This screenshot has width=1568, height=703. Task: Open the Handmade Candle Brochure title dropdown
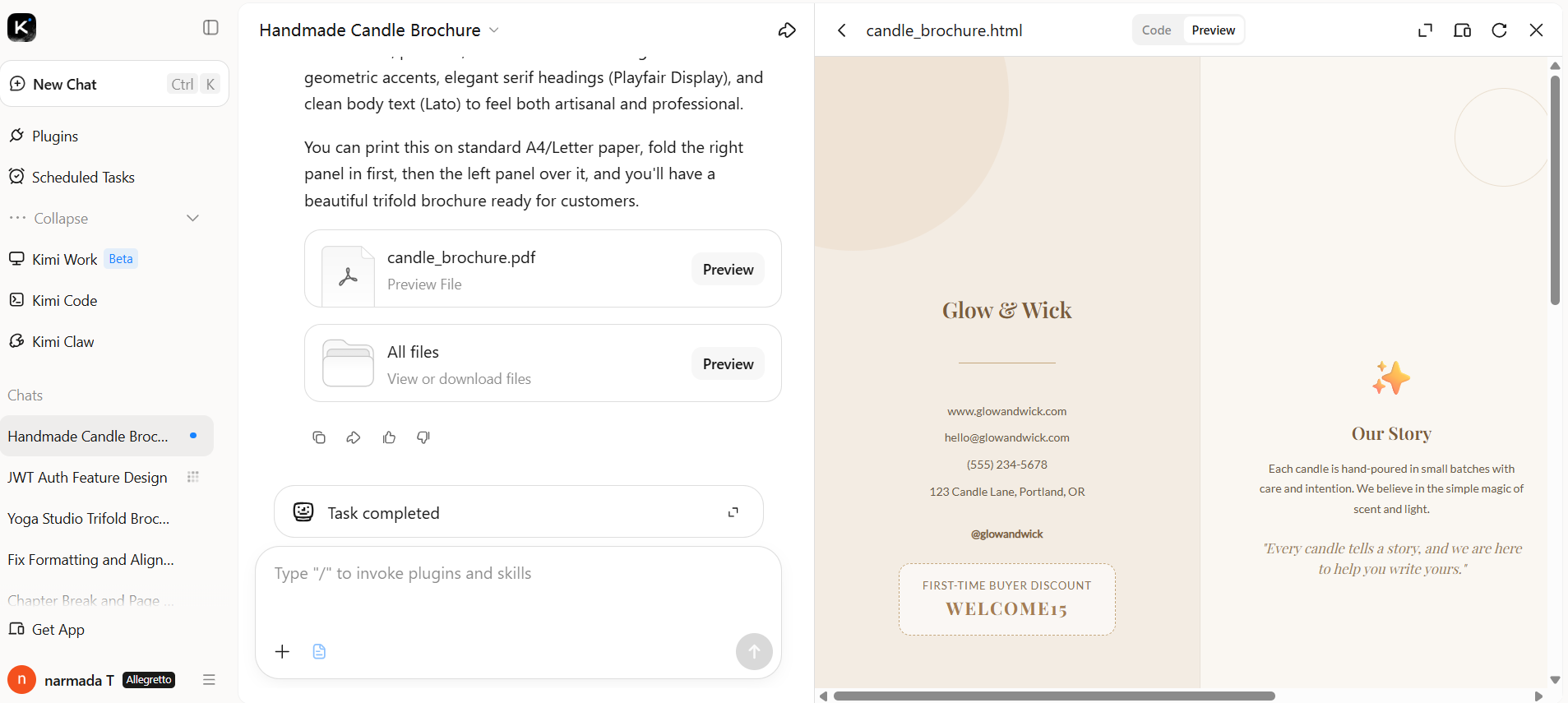click(x=494, y=30)
